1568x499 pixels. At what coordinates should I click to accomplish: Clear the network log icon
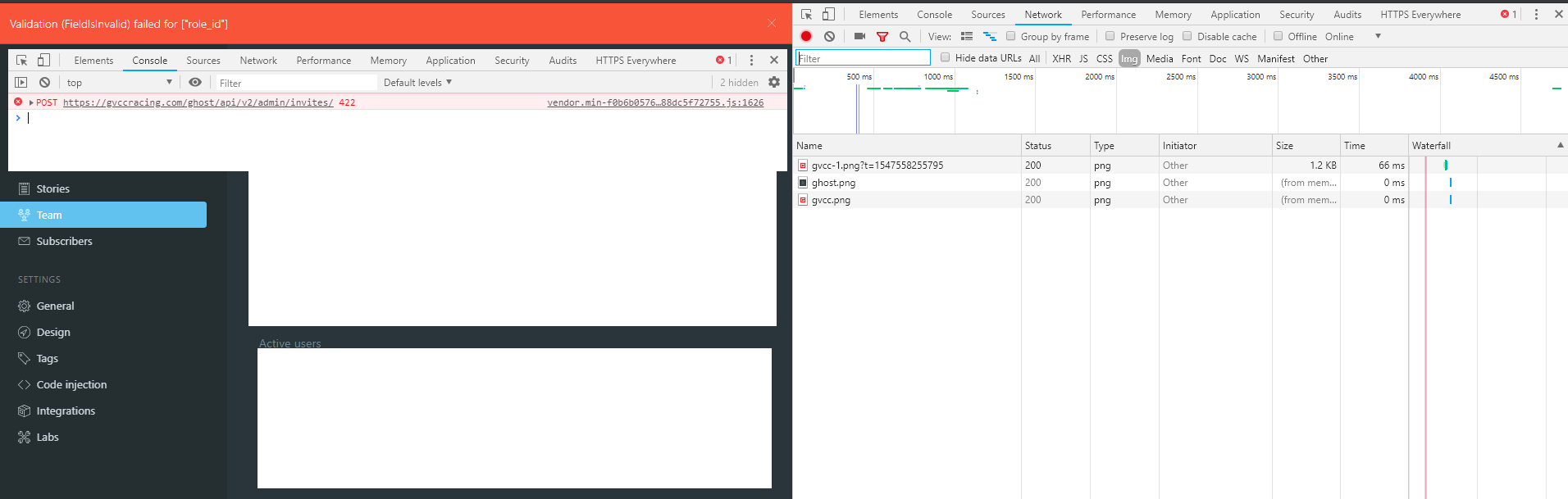point(830,36)
